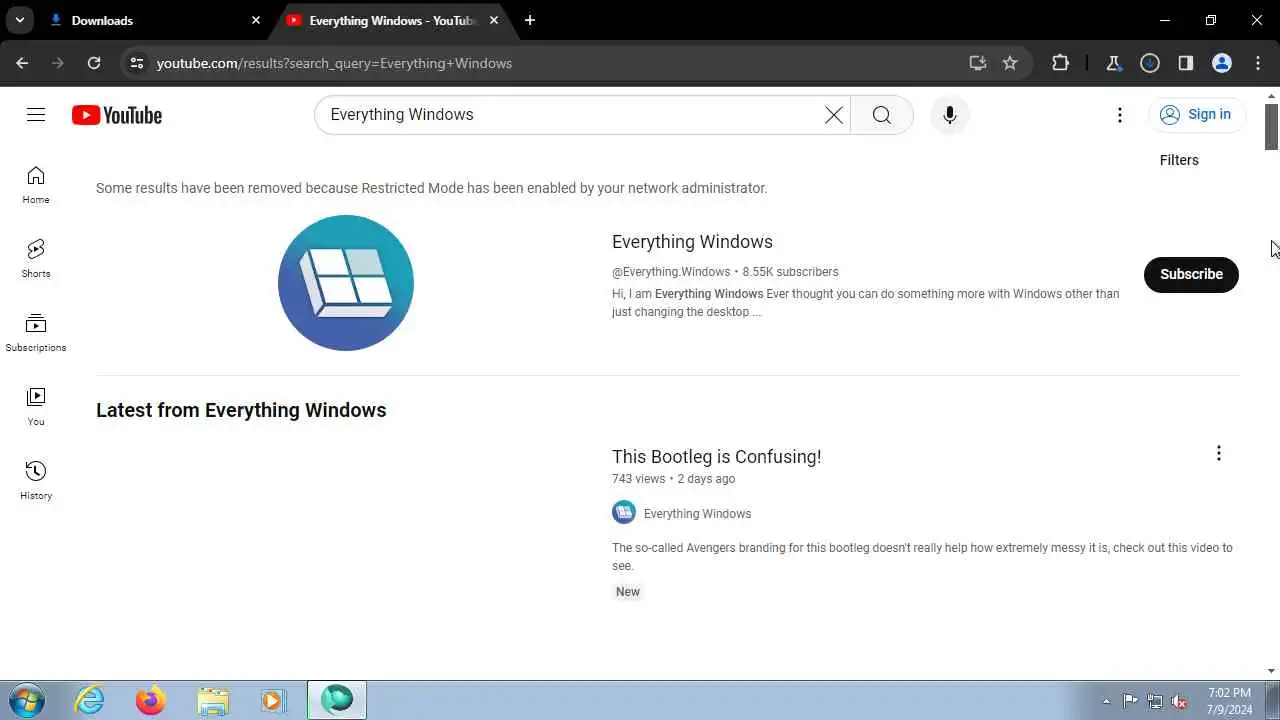Screen dimensions: 1280x720
Task: Click the network tray icon
Action: coord(1155,701)
